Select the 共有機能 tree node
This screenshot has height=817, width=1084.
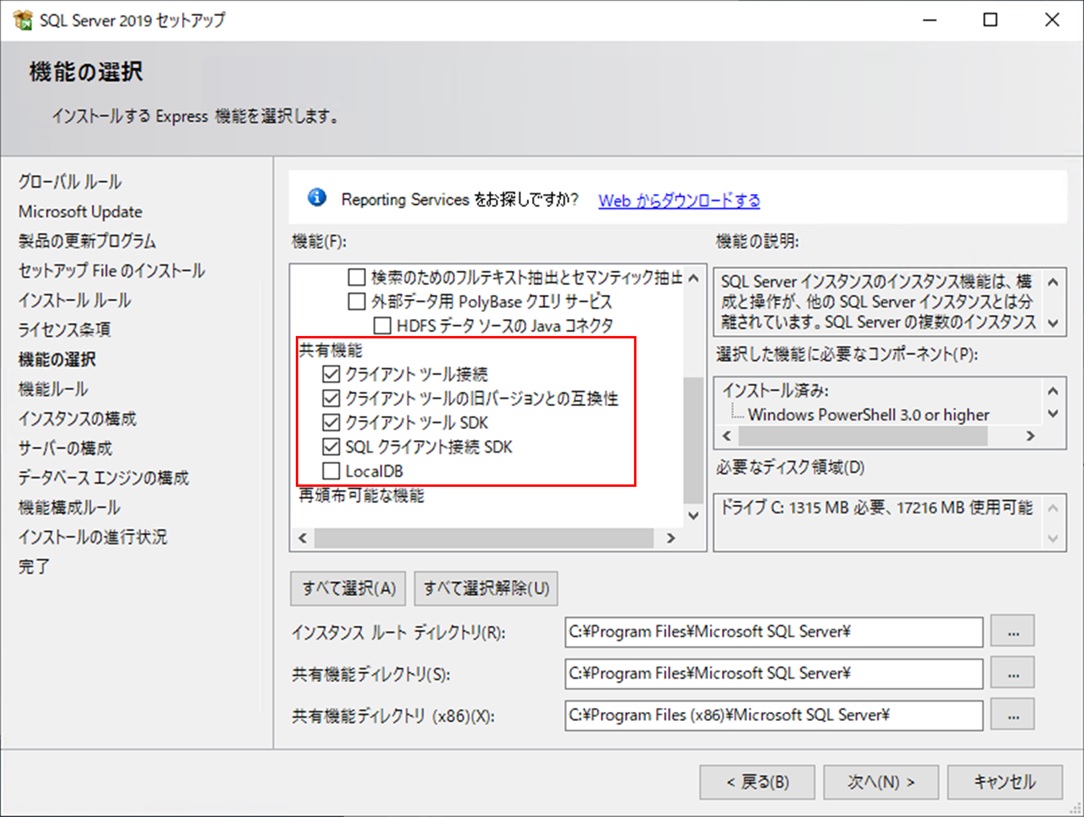click(330, 352)
